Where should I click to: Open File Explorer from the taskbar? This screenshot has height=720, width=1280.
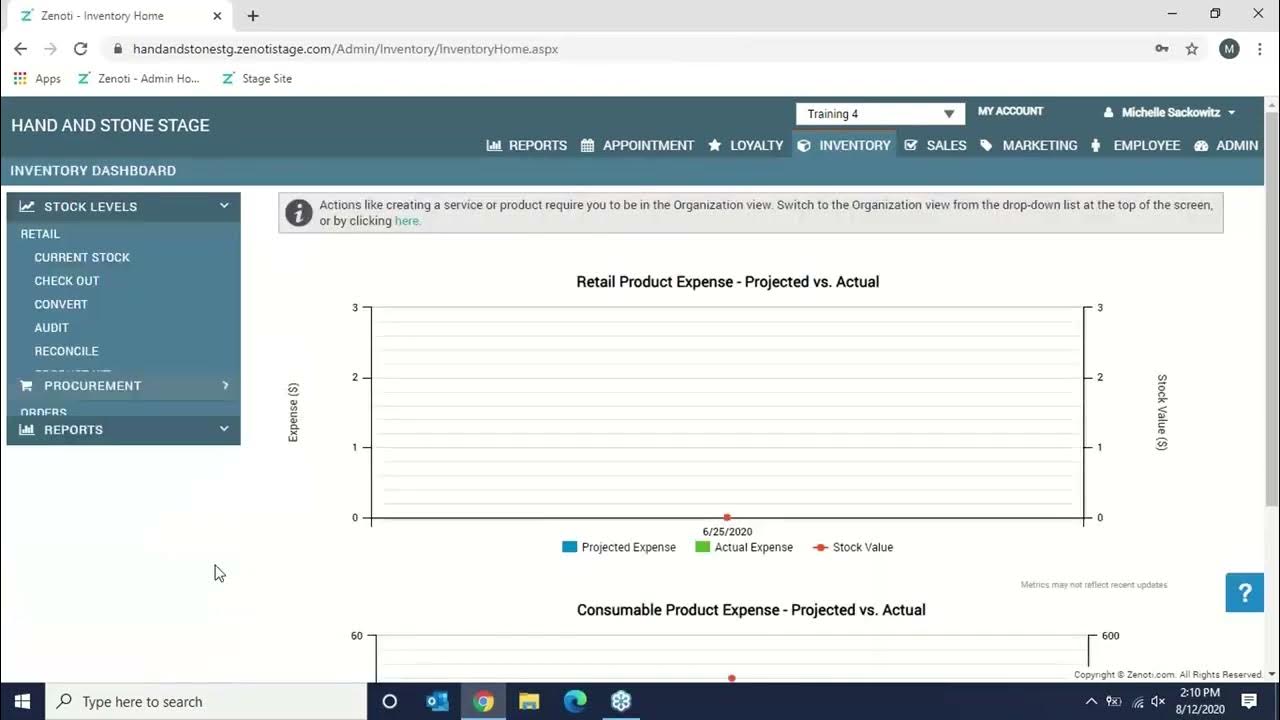click(x=529, y=701)
